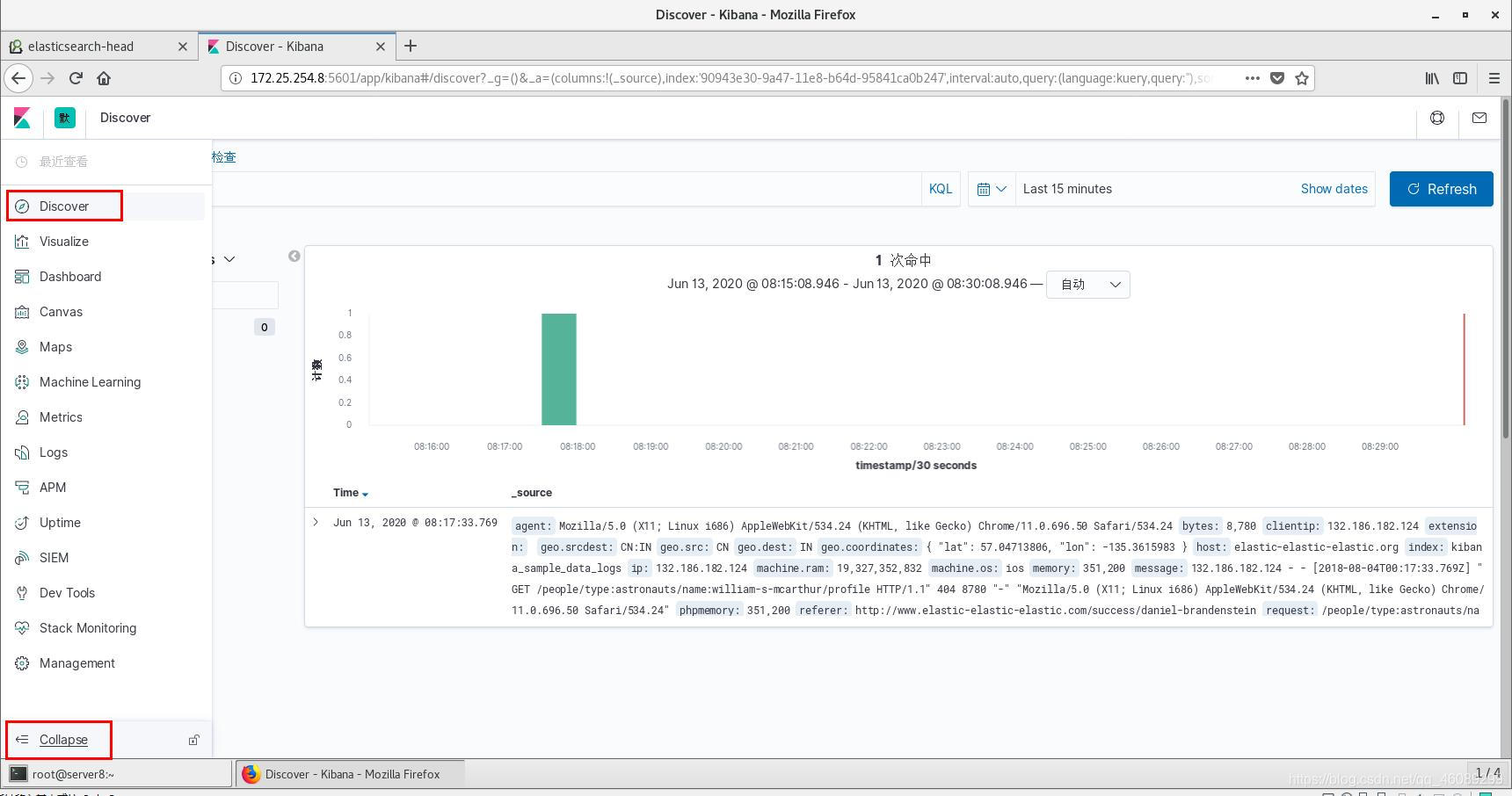Collapse the field sidebar arrow

[294, 256]
